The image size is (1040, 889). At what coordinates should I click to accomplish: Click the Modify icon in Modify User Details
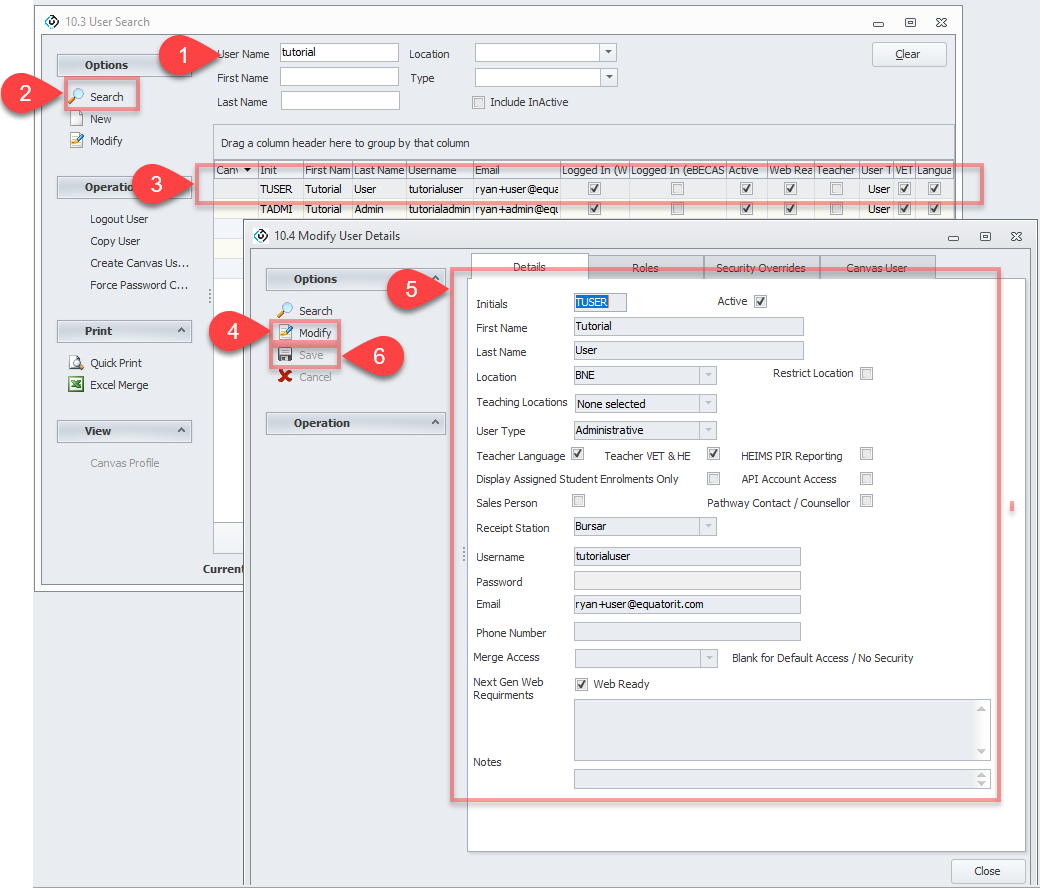286,332
